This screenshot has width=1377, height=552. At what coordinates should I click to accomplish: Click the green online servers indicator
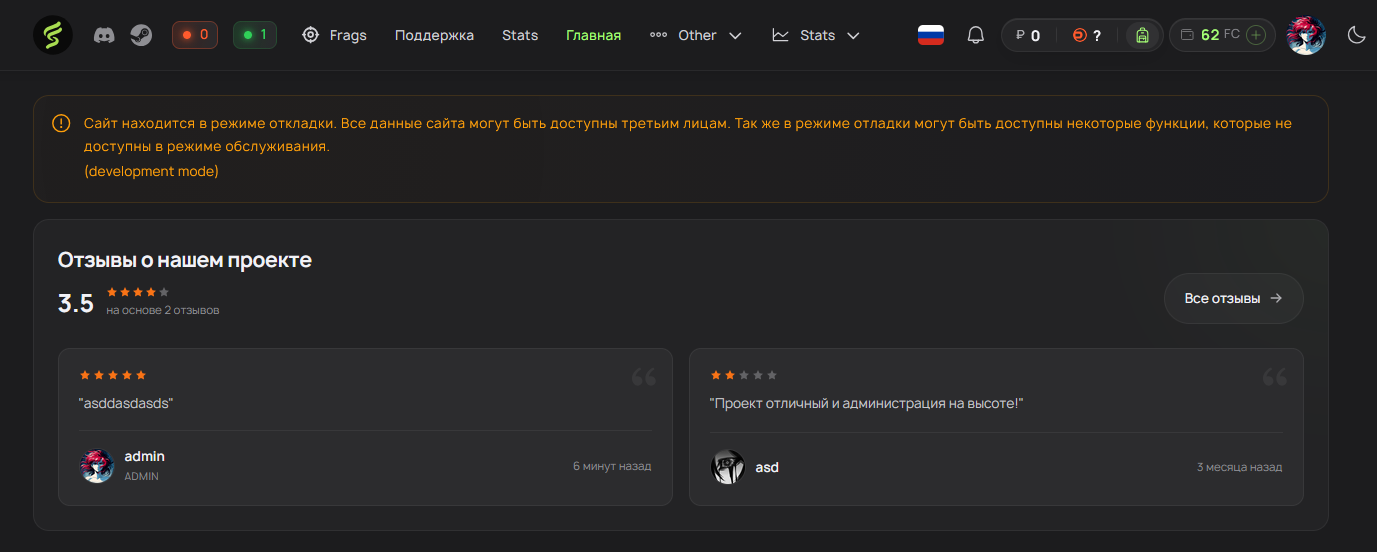point(255,35)
